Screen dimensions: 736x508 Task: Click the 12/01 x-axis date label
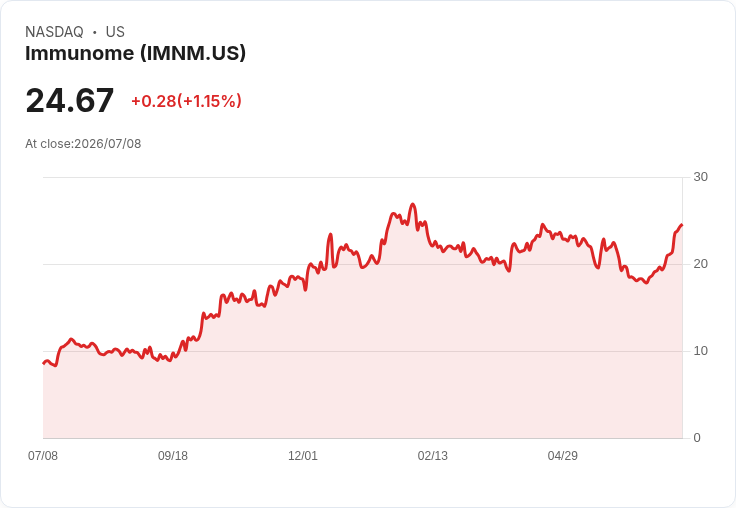tap(303, 455)
